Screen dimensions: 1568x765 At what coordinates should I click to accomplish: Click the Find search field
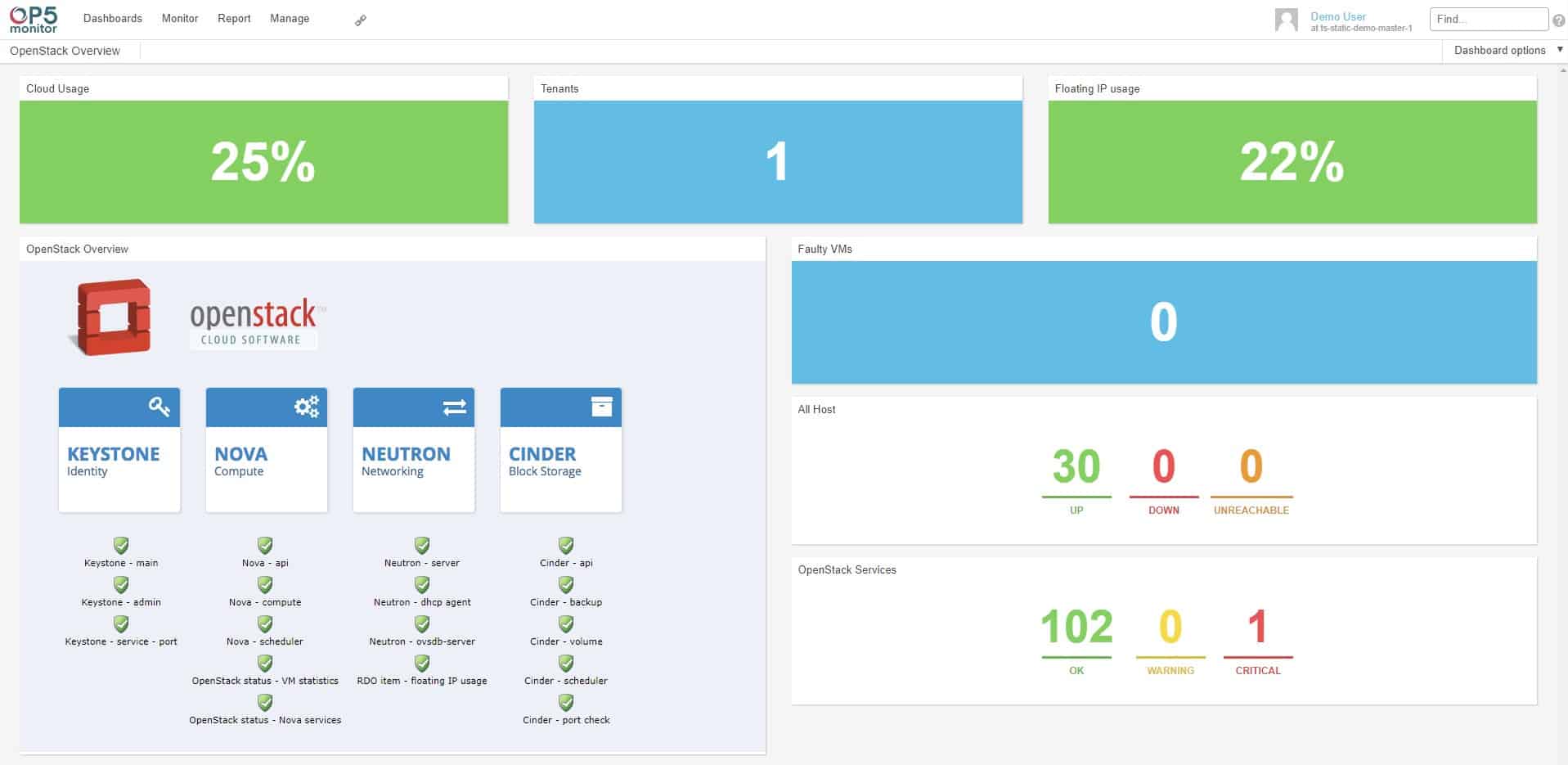click(1489, 19)
